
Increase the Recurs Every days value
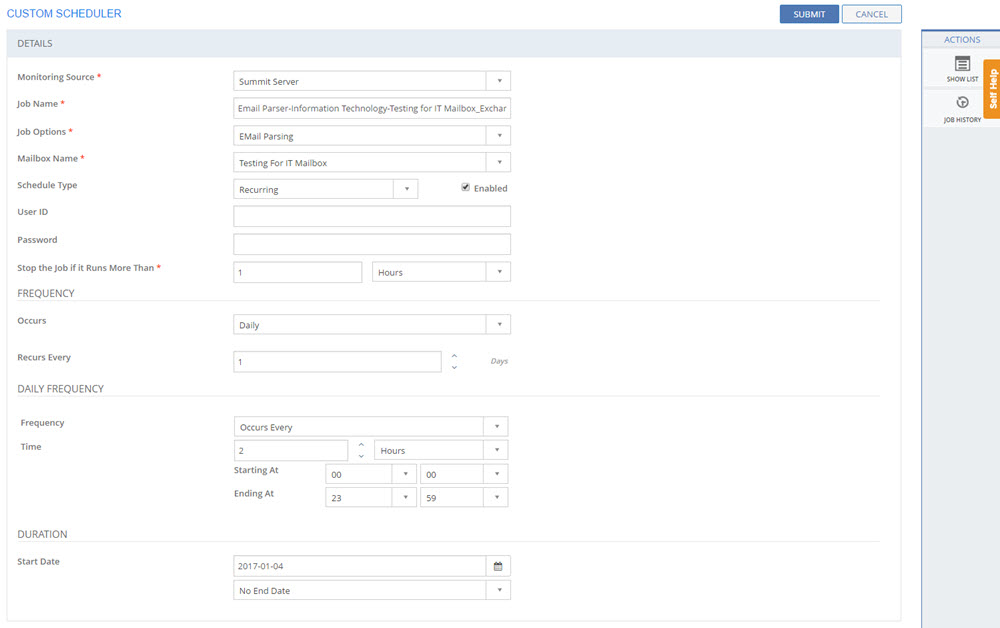[x=454, y=355]
